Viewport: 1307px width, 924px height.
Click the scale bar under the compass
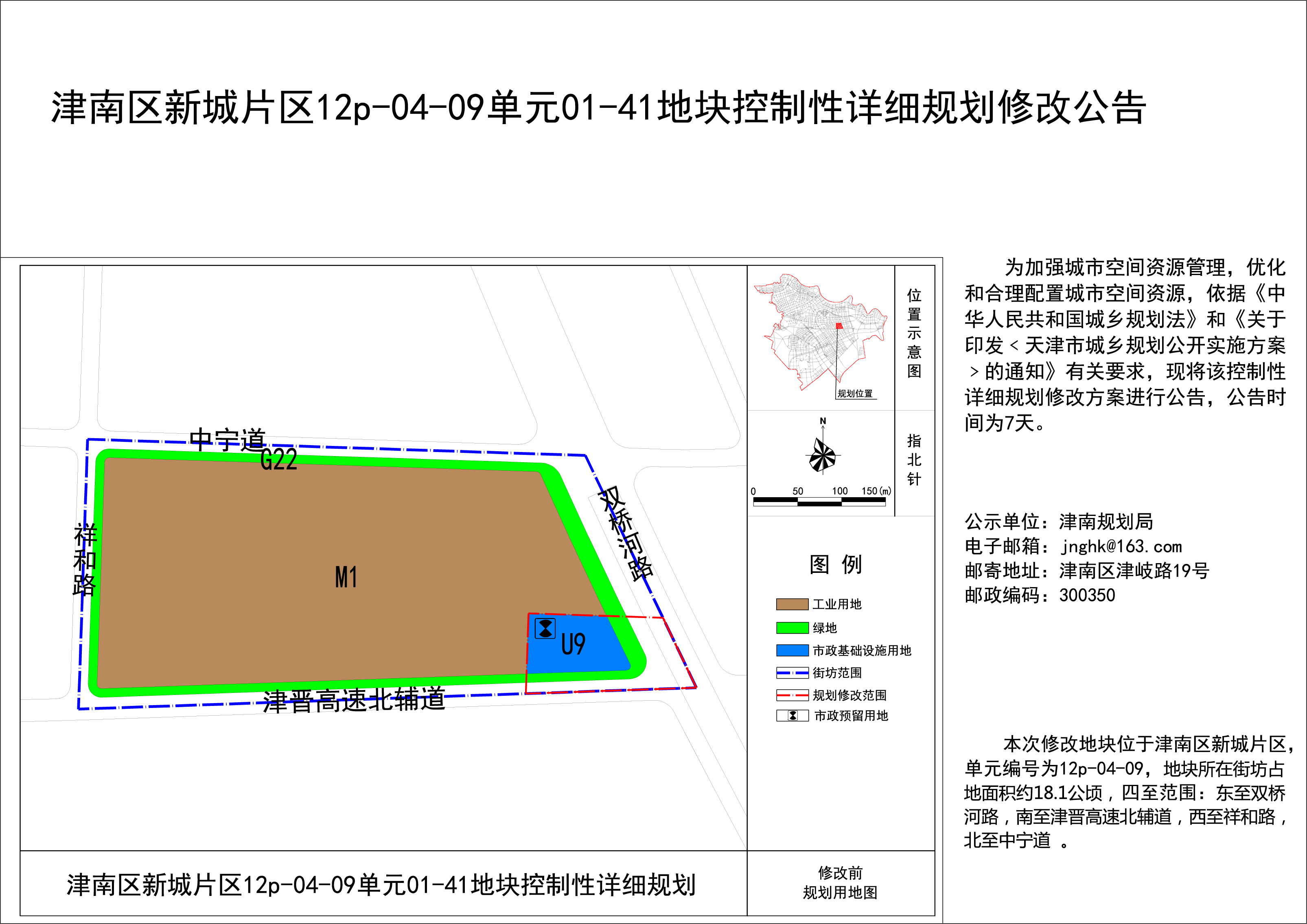pyautogui.click(x=819, y=501)
